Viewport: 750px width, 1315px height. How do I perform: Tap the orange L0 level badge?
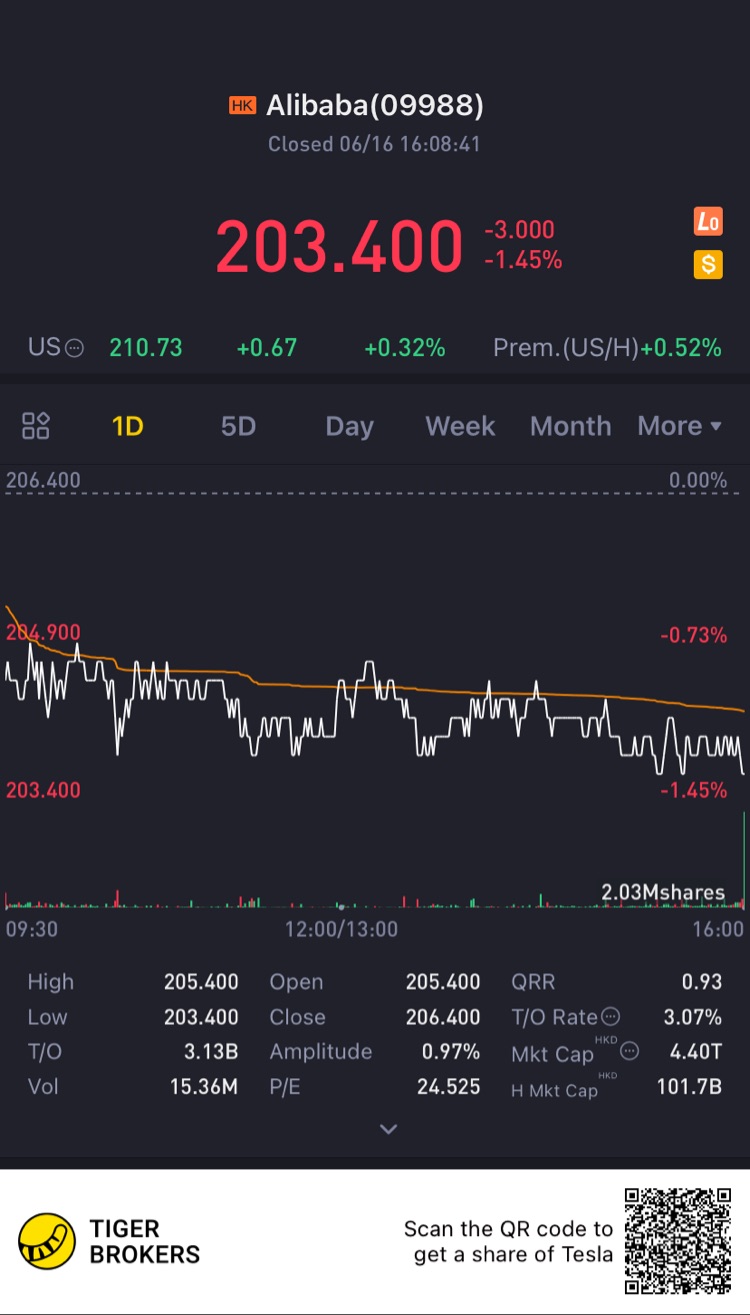[708, 222]
